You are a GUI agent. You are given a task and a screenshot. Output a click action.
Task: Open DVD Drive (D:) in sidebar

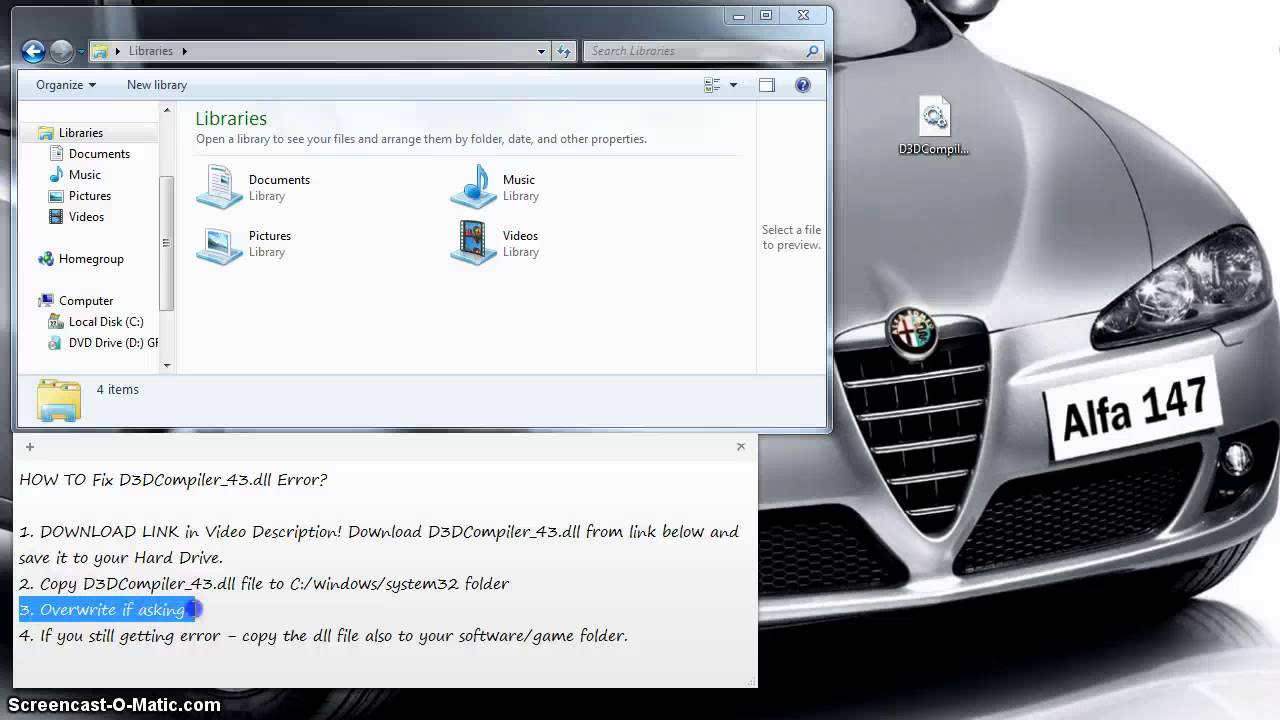[112, 343]
